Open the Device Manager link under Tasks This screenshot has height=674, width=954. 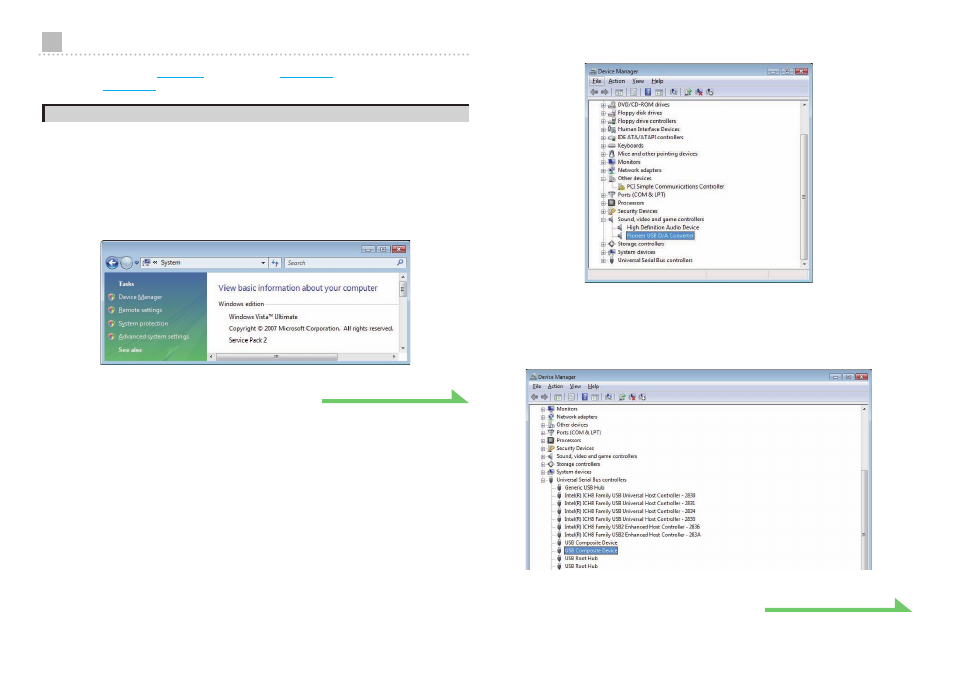[140, 297]
